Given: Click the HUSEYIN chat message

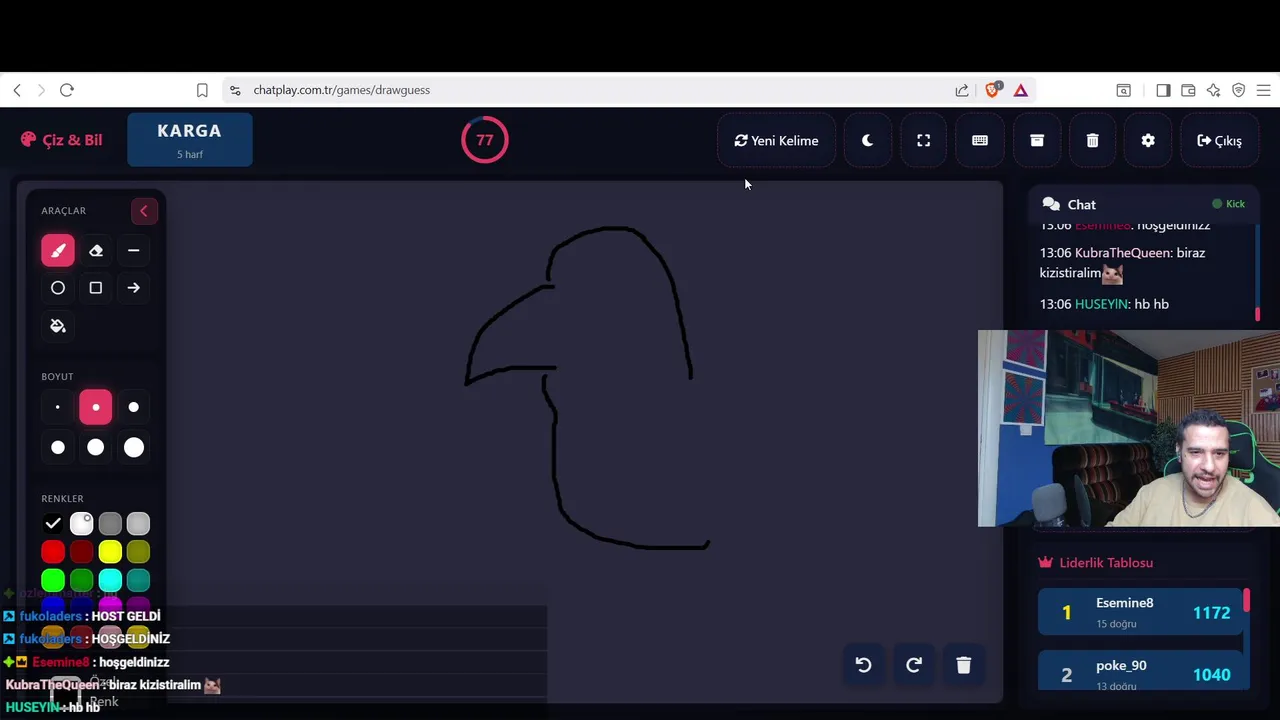Looking at the screenshot, I should tap(1104, 304).
